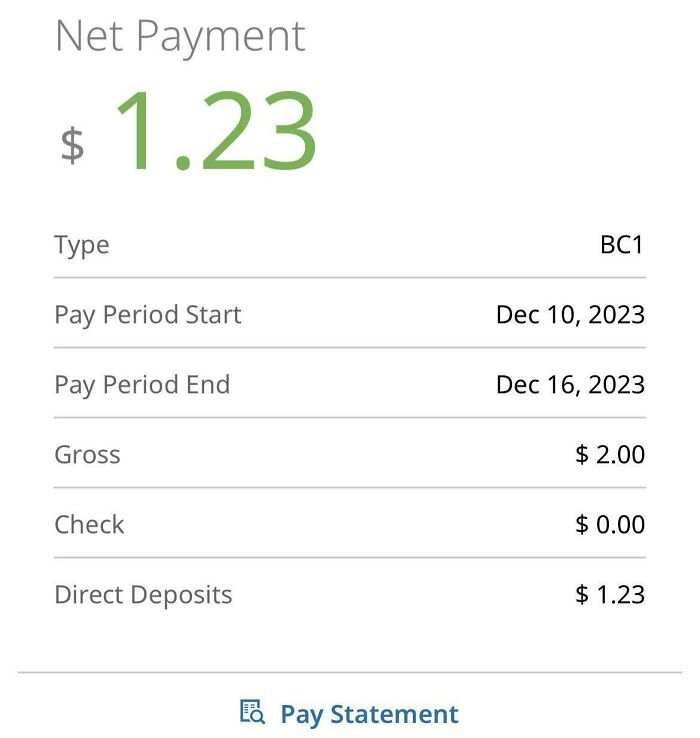Viewport: 700px width, 738px height.
Task: Select the BC1 type value
Action: coord(622,245)
